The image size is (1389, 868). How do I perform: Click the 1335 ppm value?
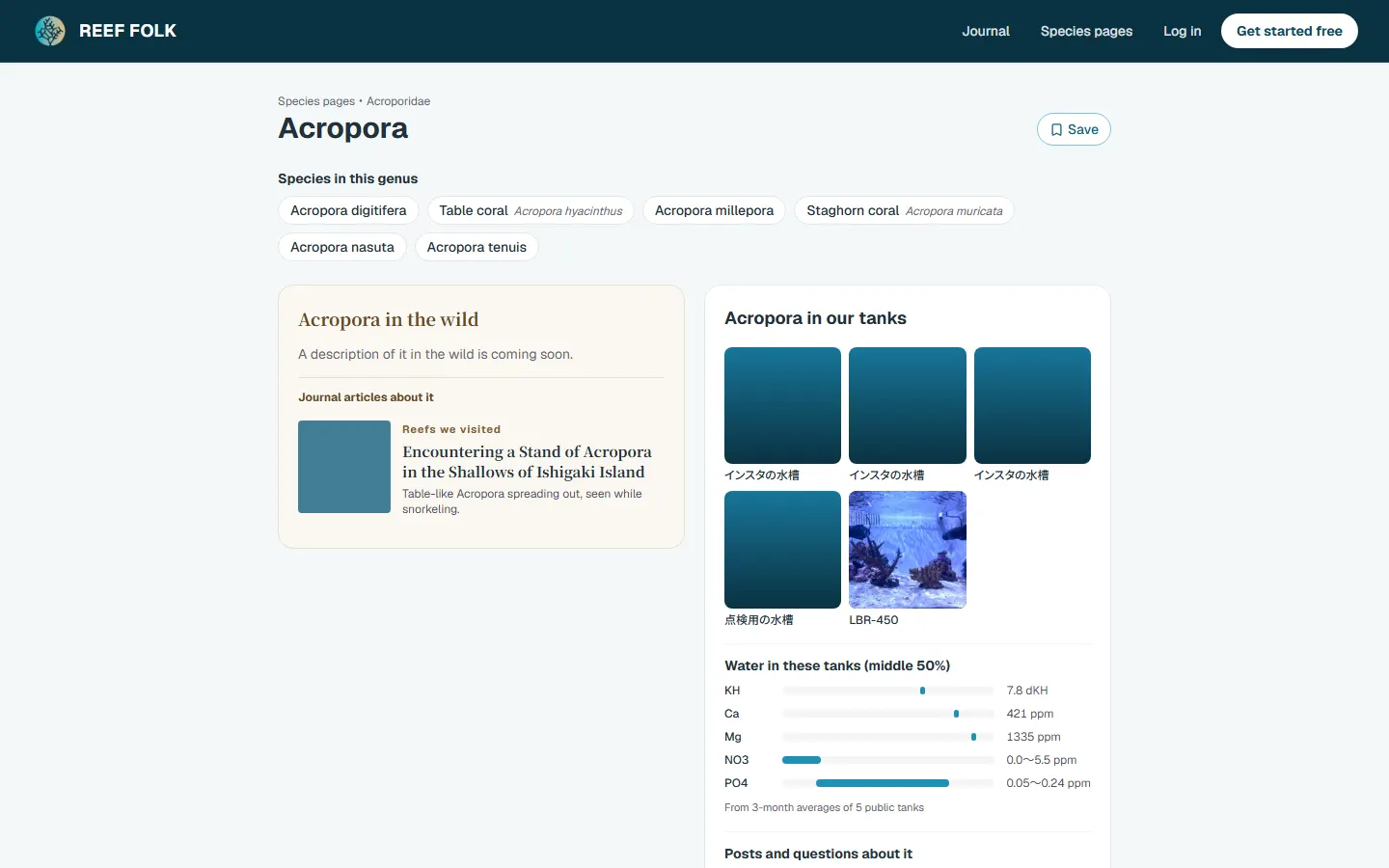point(1033,737)
